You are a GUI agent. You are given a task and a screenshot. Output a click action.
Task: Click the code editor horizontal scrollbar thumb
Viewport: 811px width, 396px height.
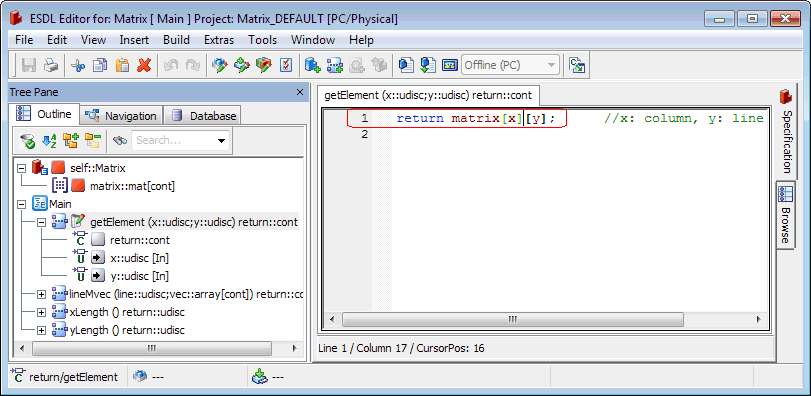pos(513,319)
